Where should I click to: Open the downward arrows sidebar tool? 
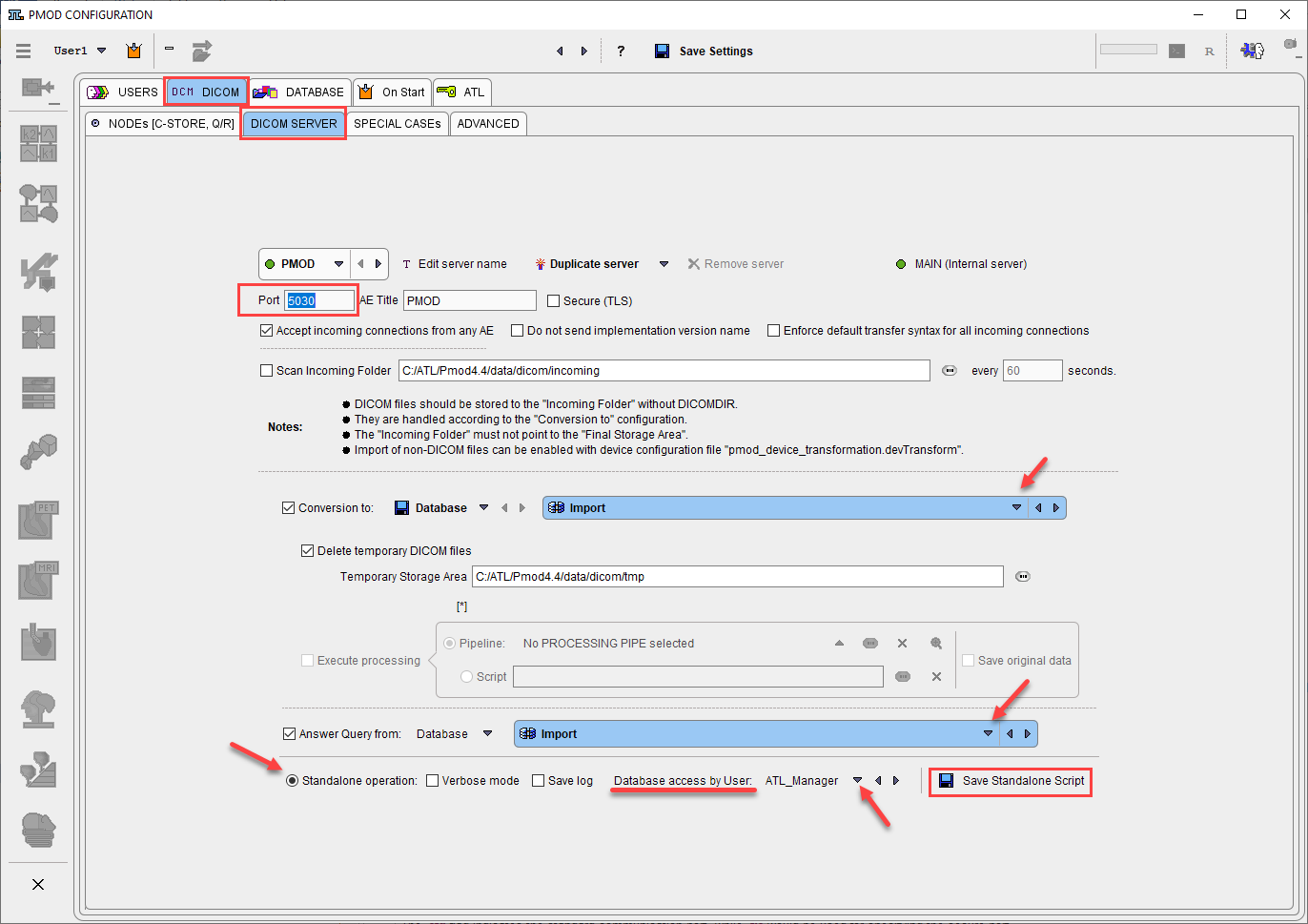tap(39, 272)
